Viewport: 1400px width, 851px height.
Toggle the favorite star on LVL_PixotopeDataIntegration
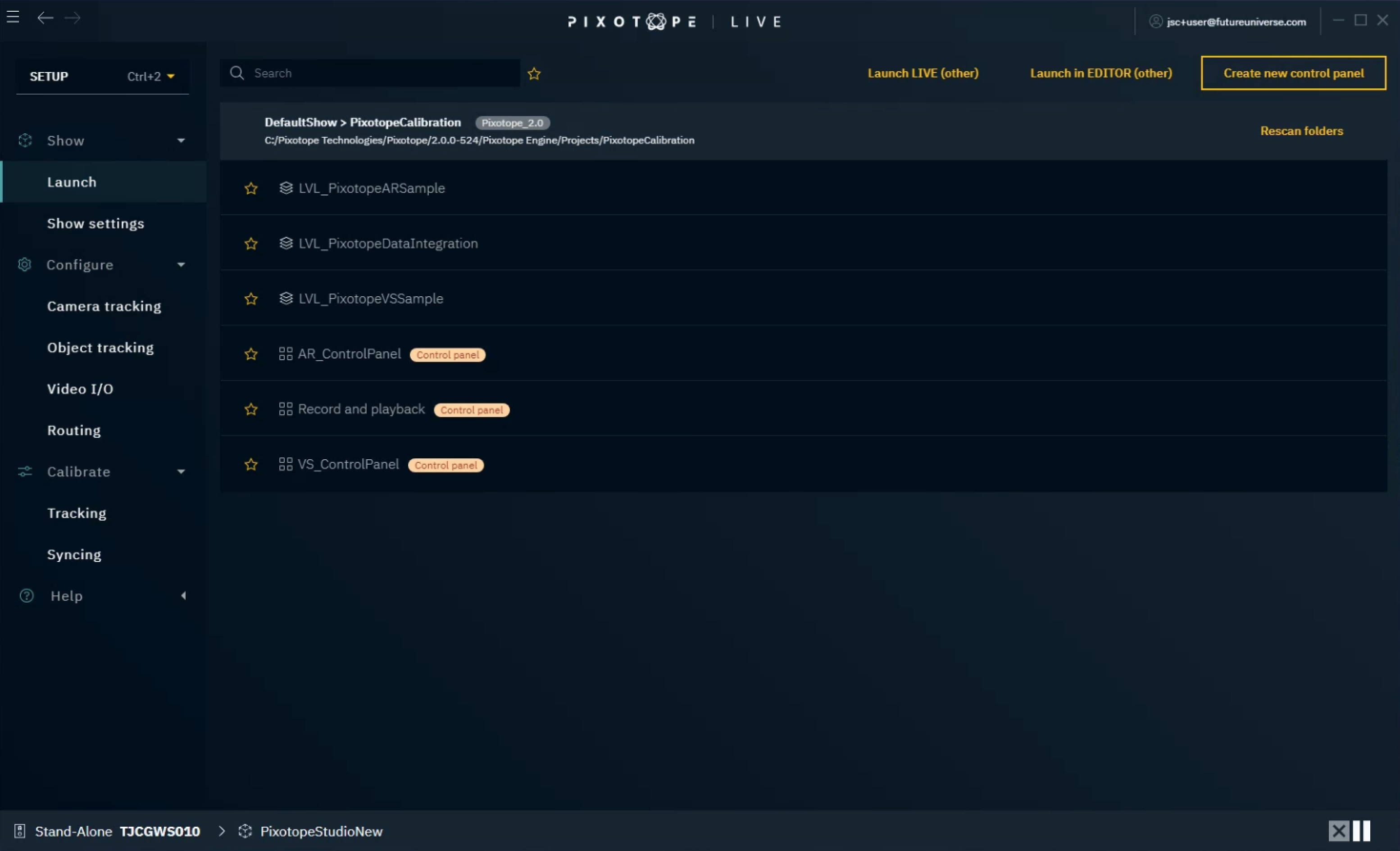coord(251,243)
